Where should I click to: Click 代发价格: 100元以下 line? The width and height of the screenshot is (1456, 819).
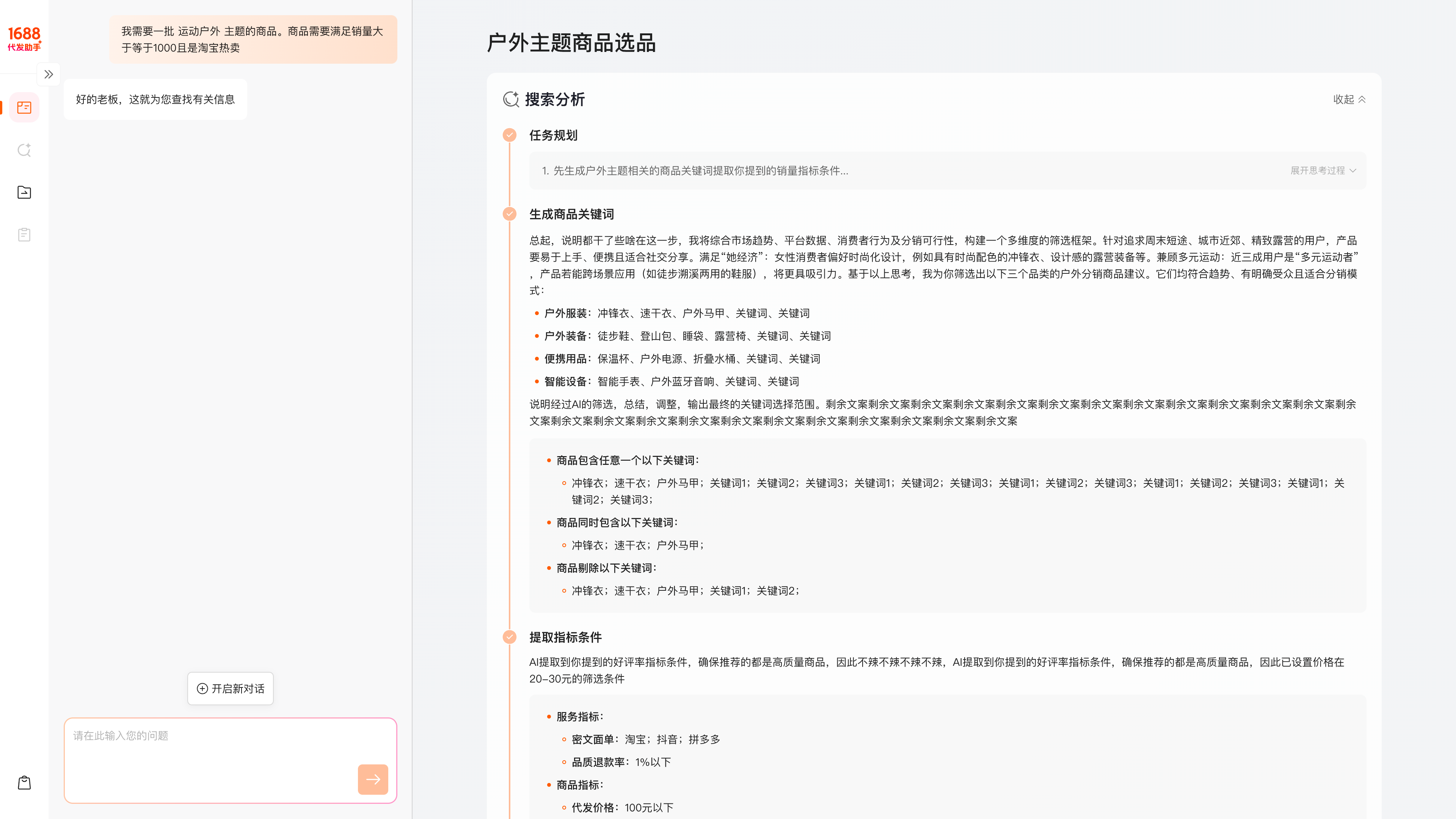pos(622,808)
